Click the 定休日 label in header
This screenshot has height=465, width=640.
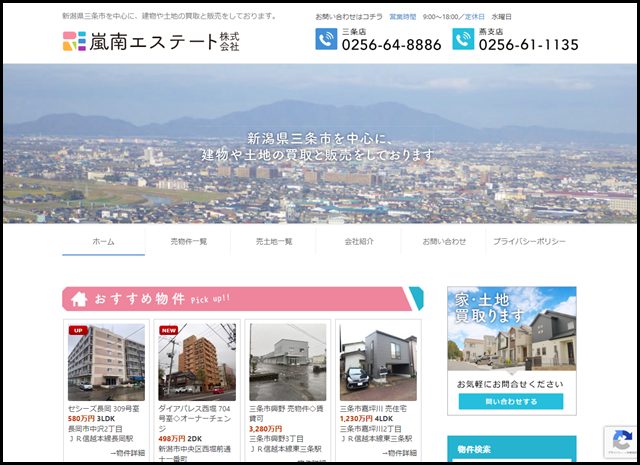coord(475,17)
